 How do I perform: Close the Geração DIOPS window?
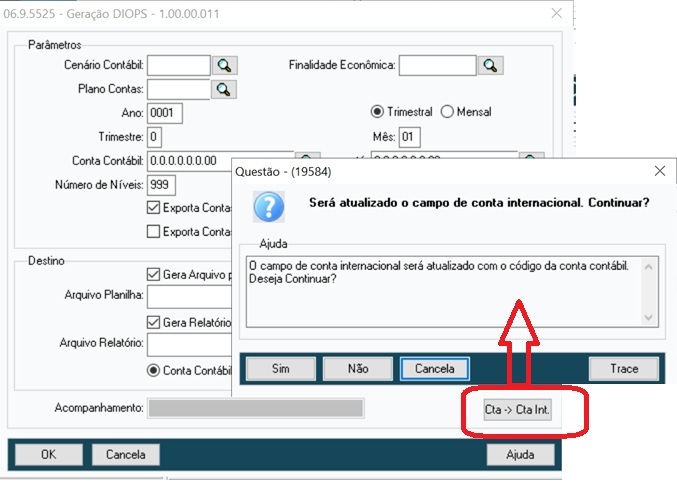point(557,13)
